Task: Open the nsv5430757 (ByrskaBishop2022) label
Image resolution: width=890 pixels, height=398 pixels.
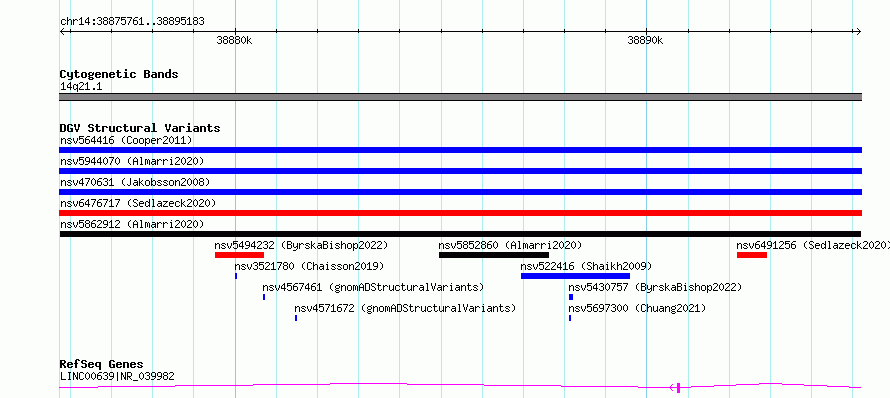Action: pos(655,287)
